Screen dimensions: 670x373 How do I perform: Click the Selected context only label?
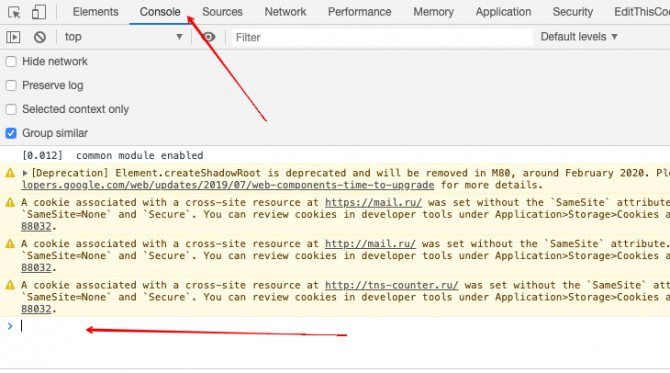pos(75,109)
